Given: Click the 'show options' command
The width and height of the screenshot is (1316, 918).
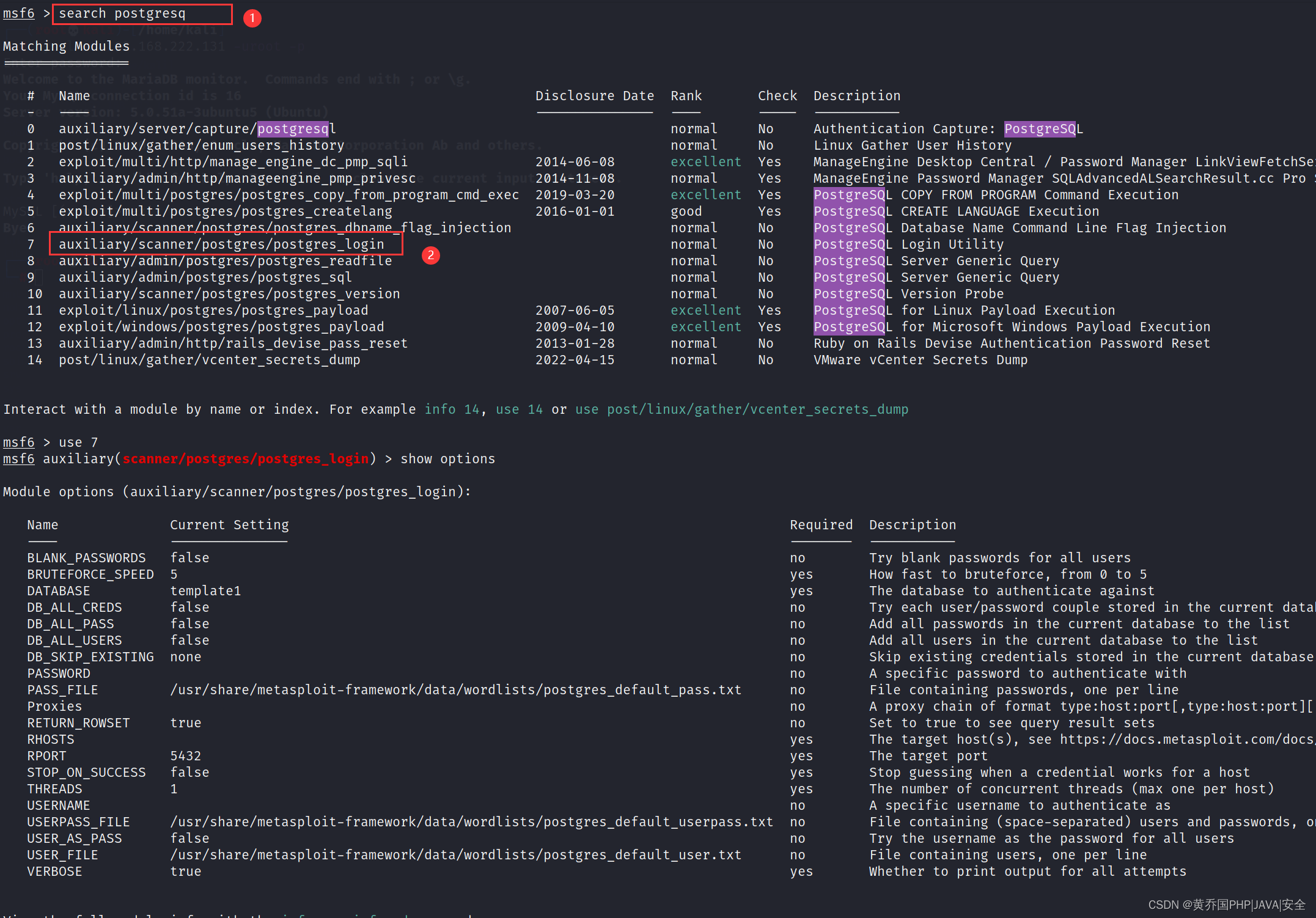Looking at the screenshot, I should (x=448, y=459).
